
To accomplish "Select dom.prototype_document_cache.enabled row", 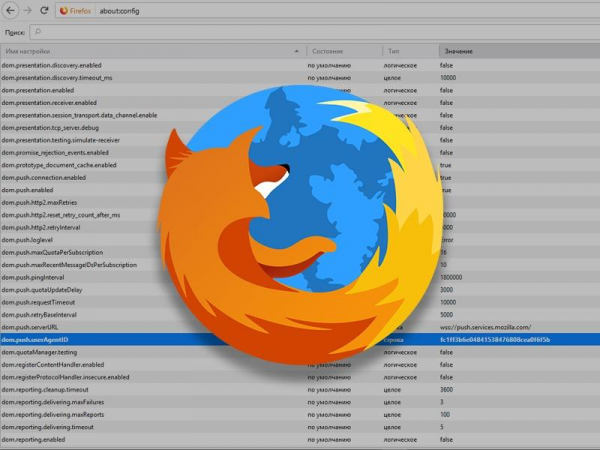I will [x=300, y=165].
